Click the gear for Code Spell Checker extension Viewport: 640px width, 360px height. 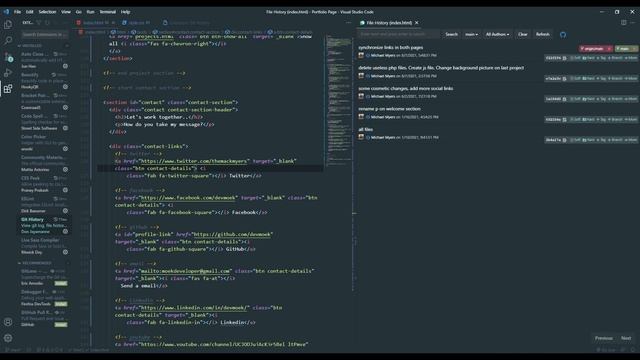point(65,128)
